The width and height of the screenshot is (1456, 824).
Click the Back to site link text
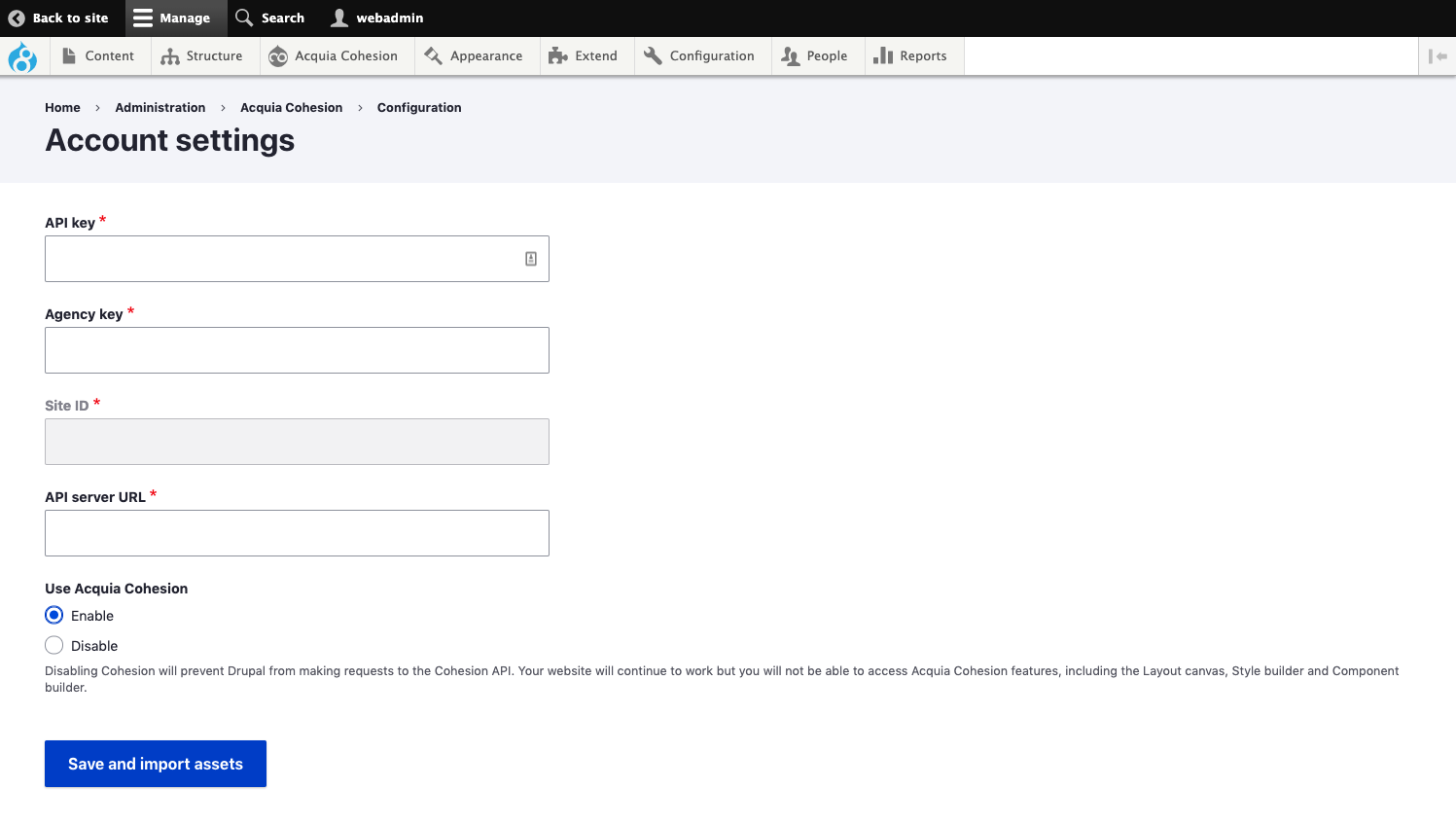(x=70, y=18)
